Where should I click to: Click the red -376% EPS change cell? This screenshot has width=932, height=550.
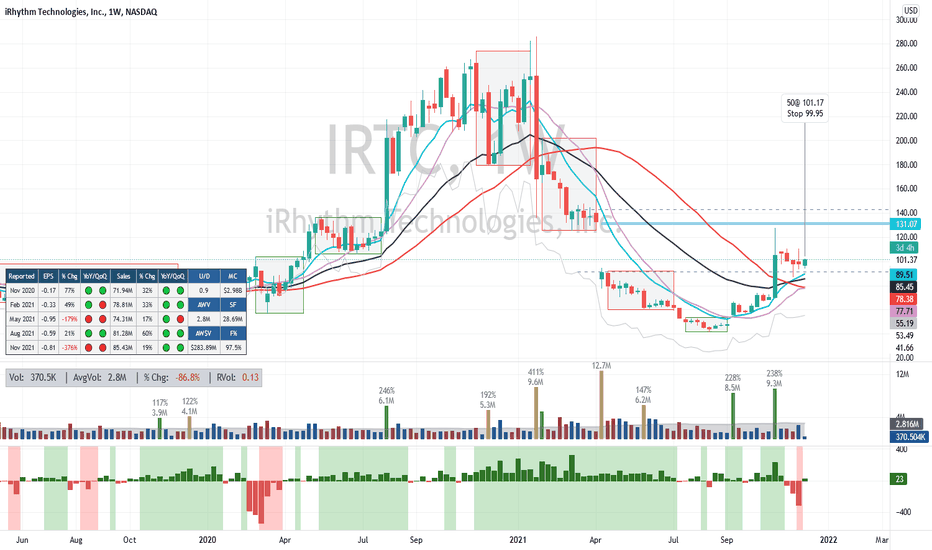70,347
